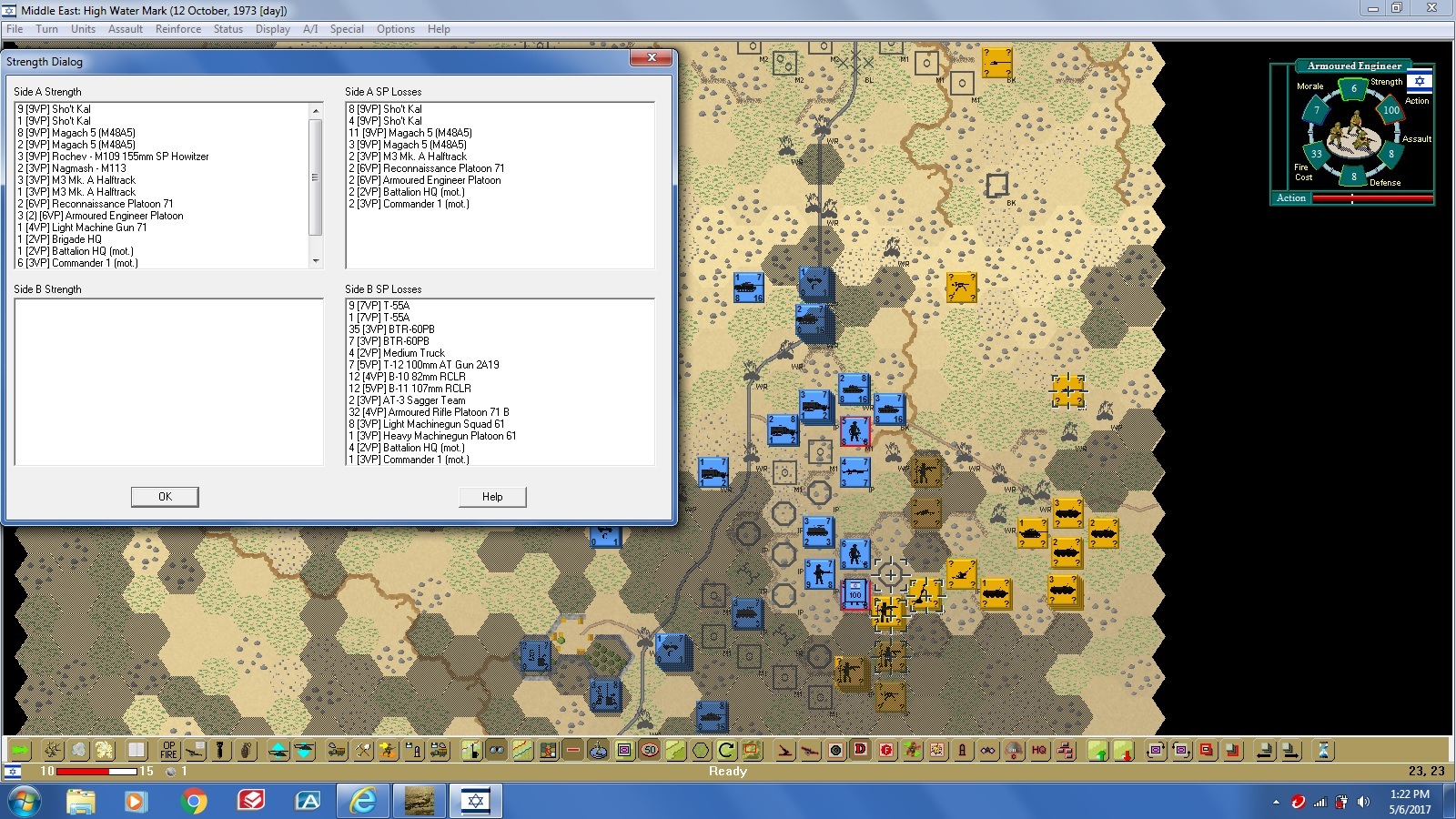Screen dimensions: 1456x819
Task: Click the hourglass AI processing icon
Action: [1321, 752]
